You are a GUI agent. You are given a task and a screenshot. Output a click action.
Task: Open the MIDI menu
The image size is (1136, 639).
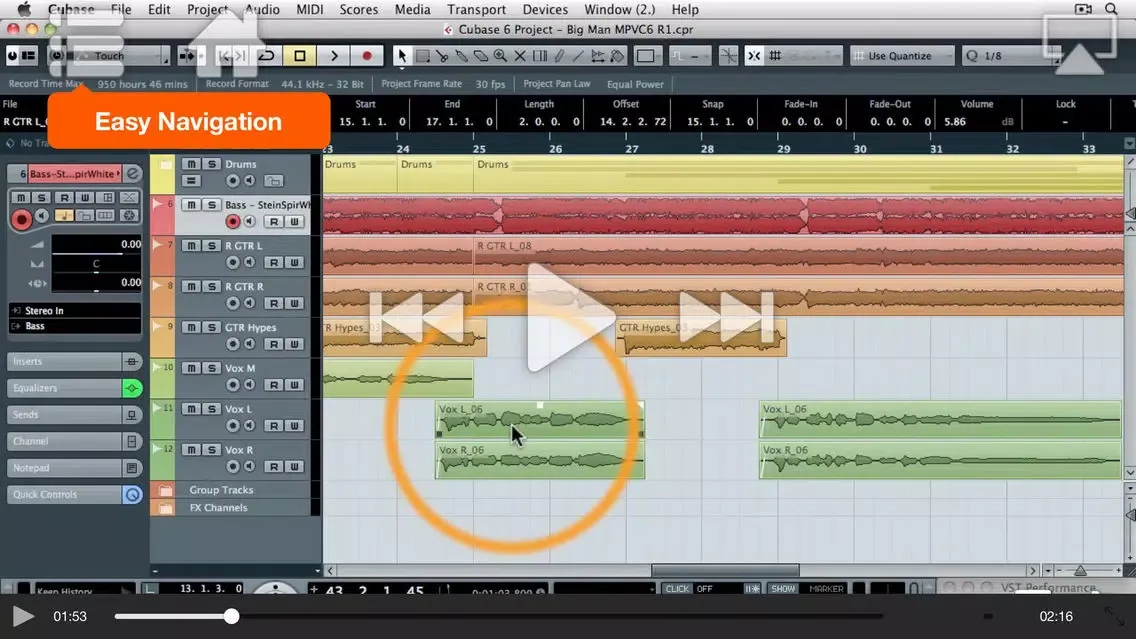[x=310, y=9]
